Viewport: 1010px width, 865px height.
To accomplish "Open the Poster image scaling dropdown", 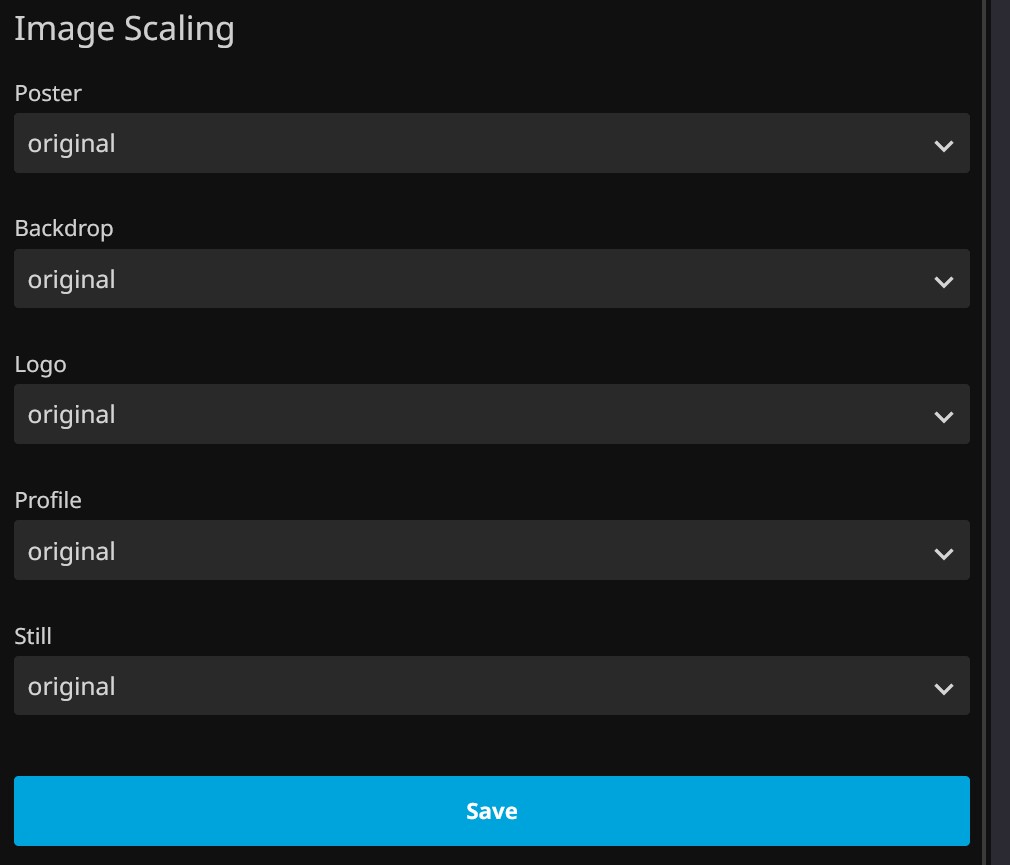I will [491, 143].
